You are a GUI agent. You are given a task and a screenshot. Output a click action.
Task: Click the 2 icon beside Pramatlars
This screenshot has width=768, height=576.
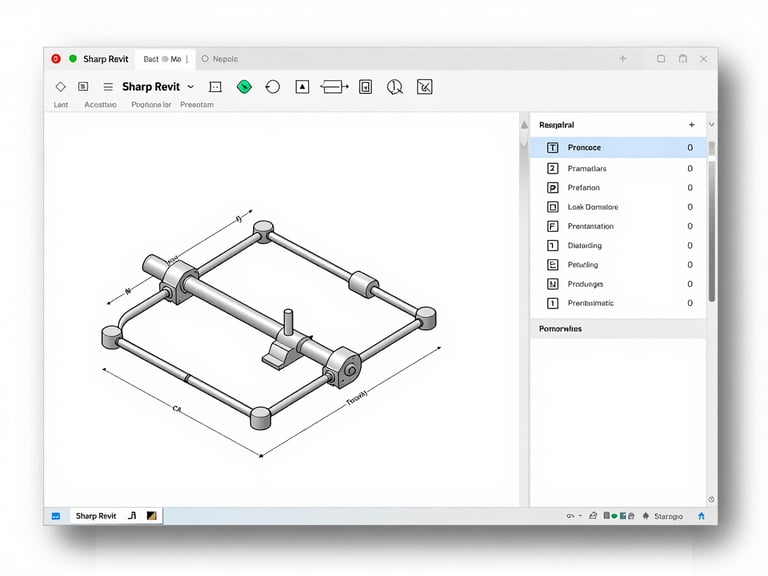point(552,168)
